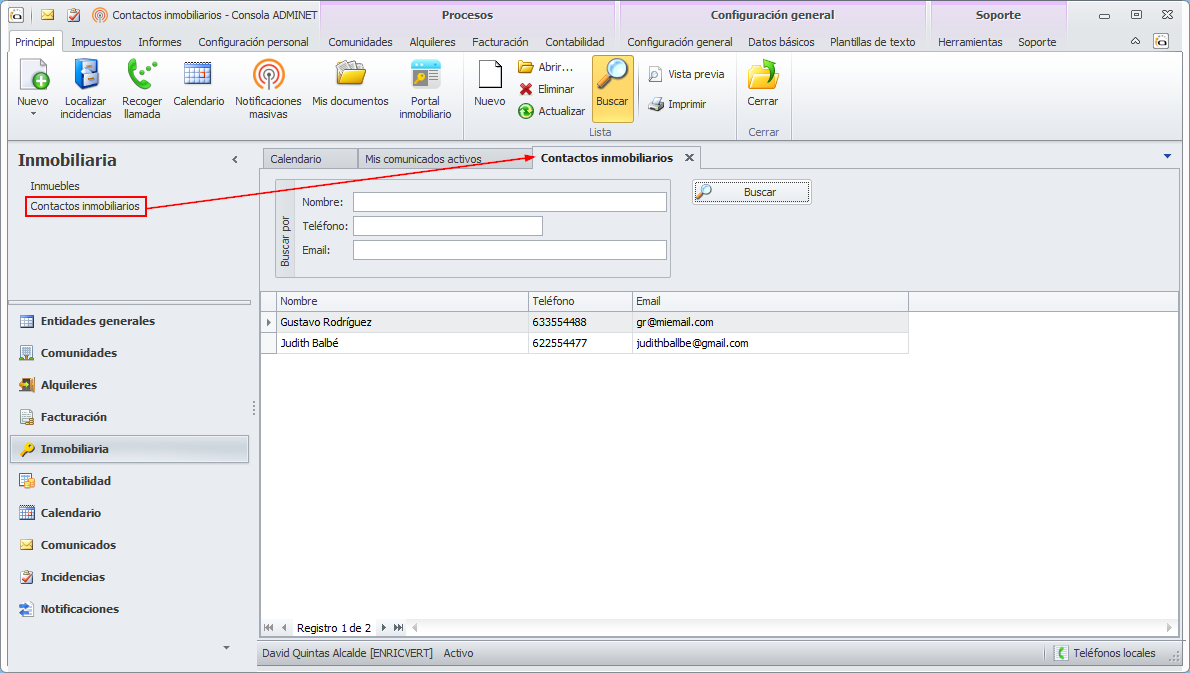The width and height of the screenshot is (1190, 673).
Task: Open Localizar incidencias tool
Action: (x=86, y=89)
